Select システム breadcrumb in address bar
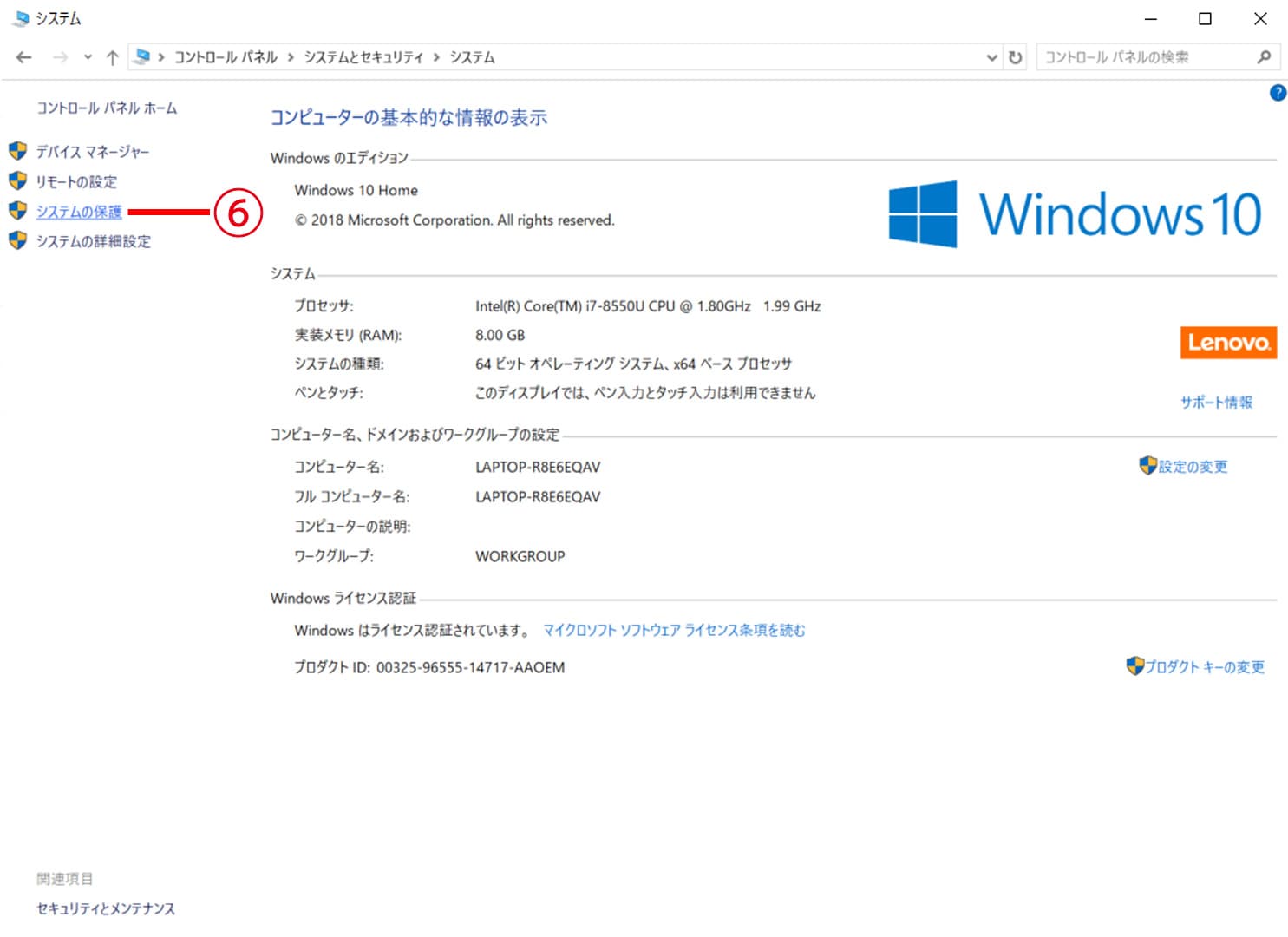Image resolution: width=1288 pixels, height=937 pixels. pyautogui.click(x=472, y=57)
